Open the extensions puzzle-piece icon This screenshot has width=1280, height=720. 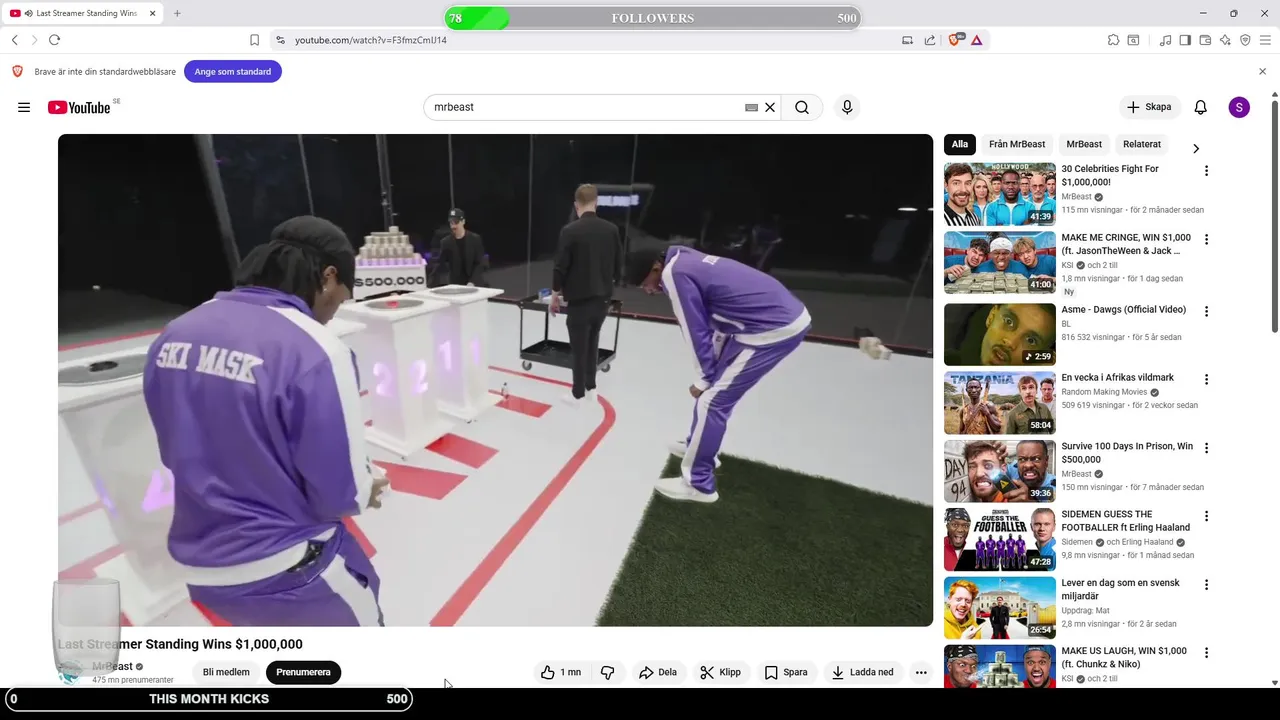[1113, 40]
